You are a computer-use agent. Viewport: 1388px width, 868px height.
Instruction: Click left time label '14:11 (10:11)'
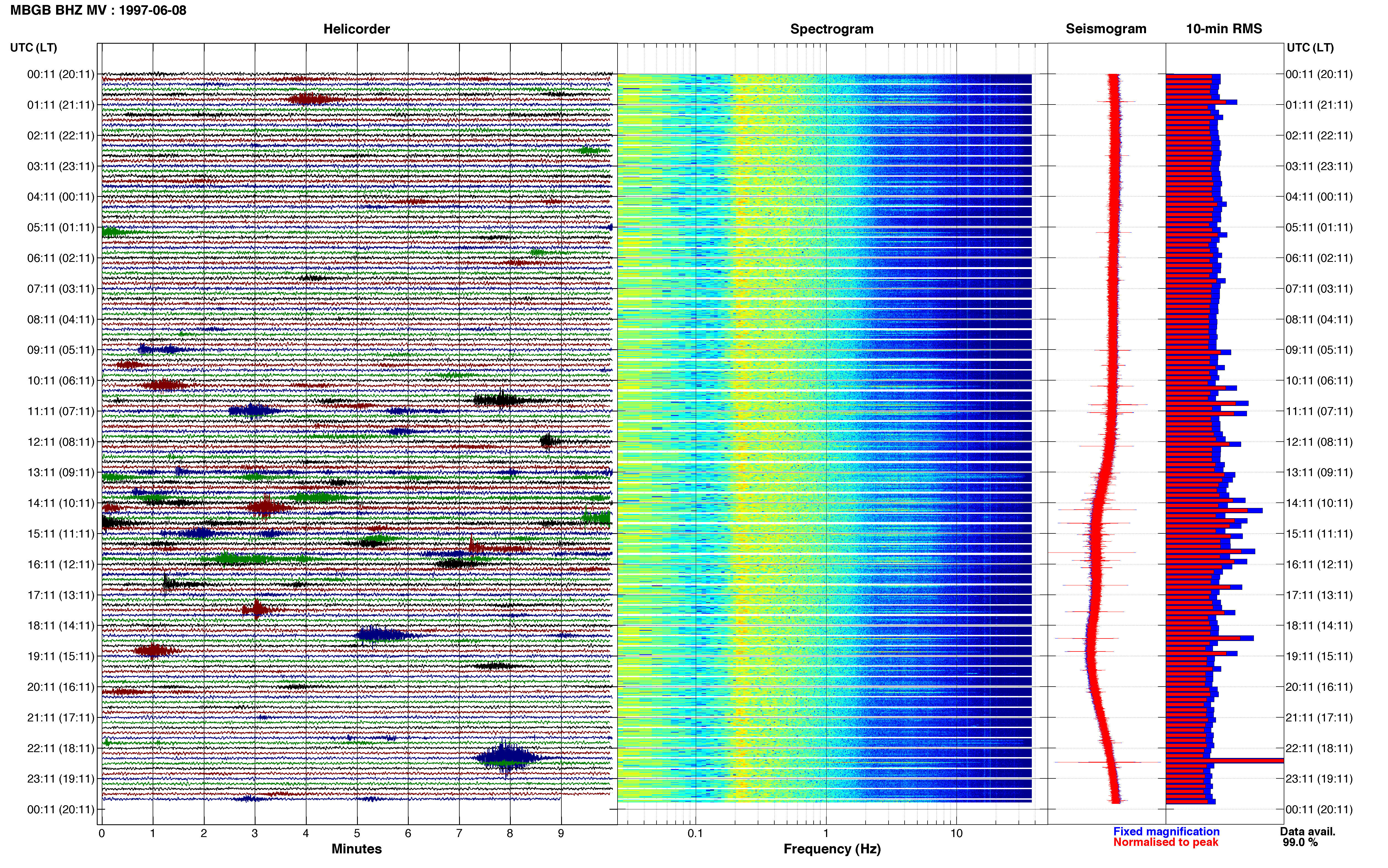tap(61, 504)
